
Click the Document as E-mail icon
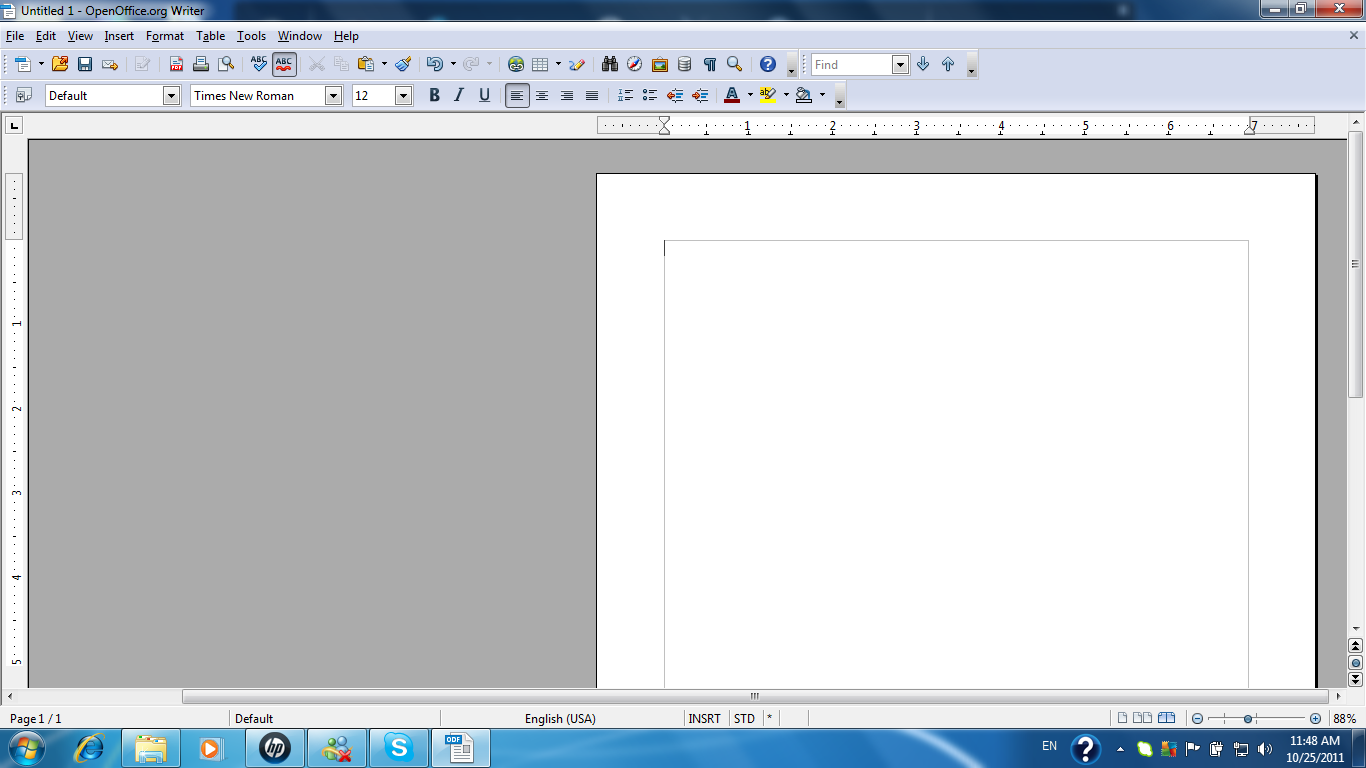[110, 64]
